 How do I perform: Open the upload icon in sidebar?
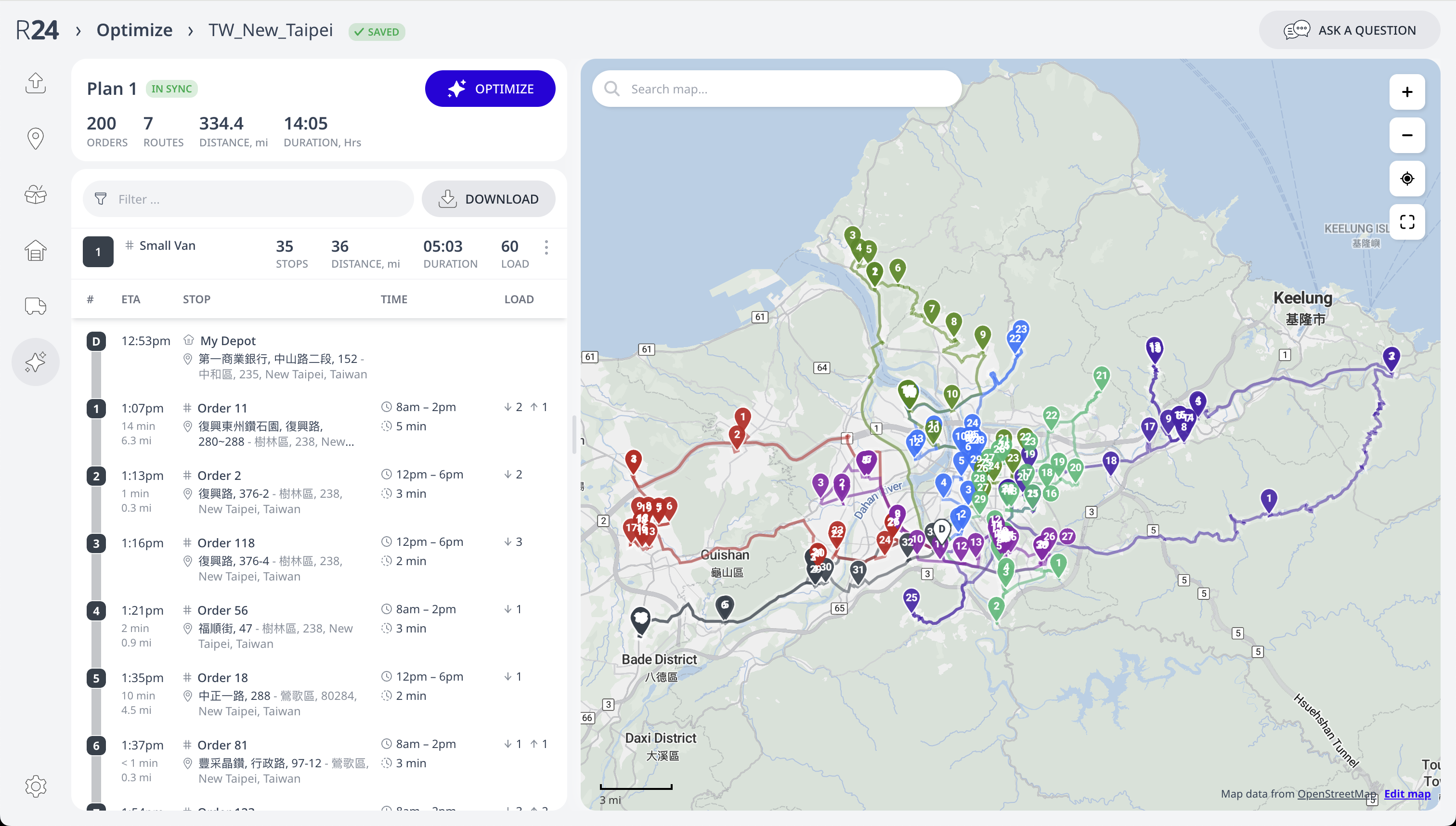tap(35, 83)
